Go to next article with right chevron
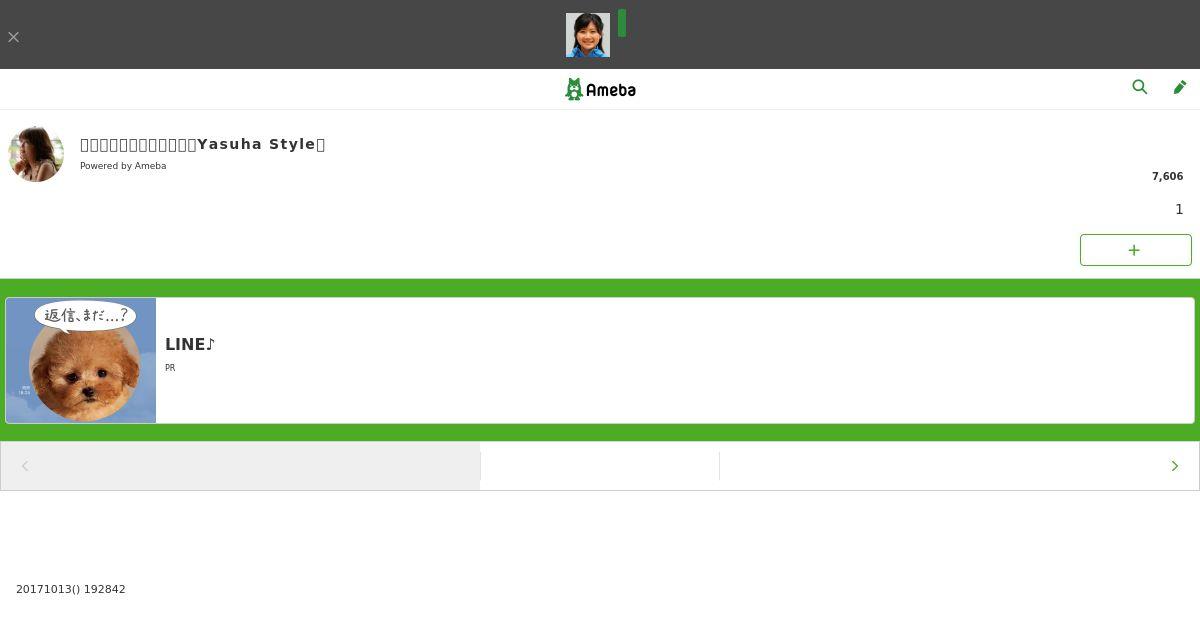This screenshot has width=1200, height=630. [x=1175, y=466]
